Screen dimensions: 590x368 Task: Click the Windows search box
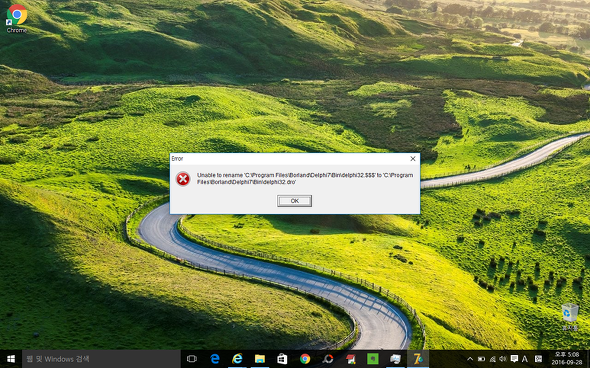click(x=101, y=359)
